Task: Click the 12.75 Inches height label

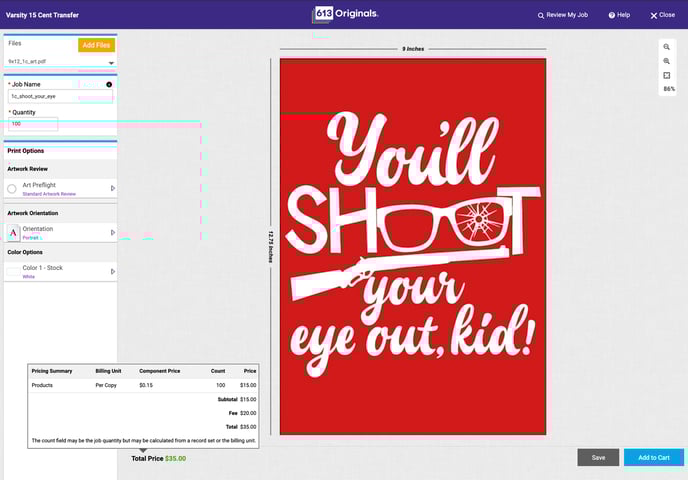Action: tap(271, 247)
